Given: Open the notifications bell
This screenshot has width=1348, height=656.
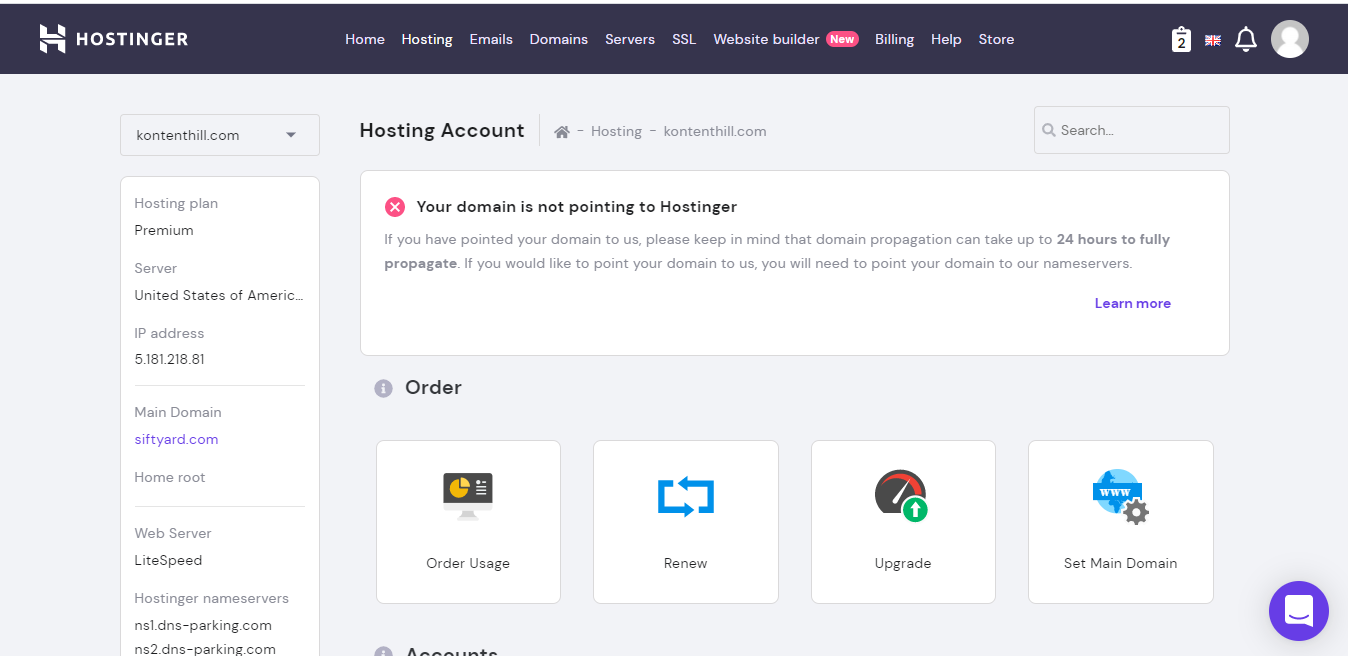Looking at the screenshot, I should (1246, 39).
